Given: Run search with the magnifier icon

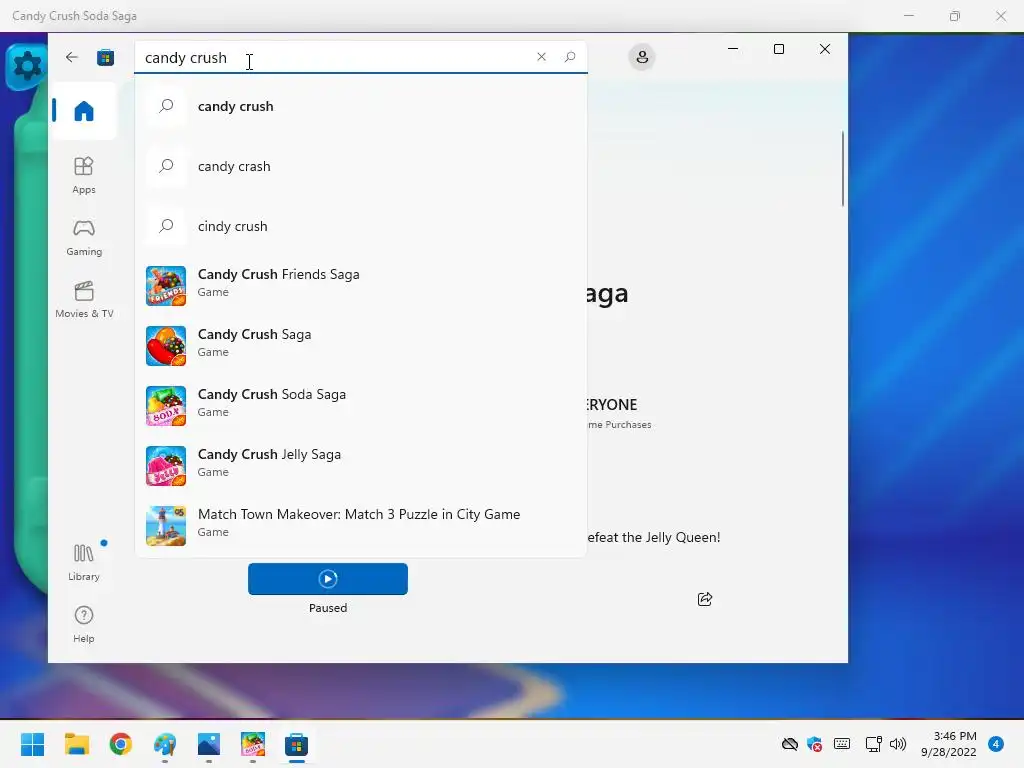Looking at the screenshot, I should click(570, 57).
